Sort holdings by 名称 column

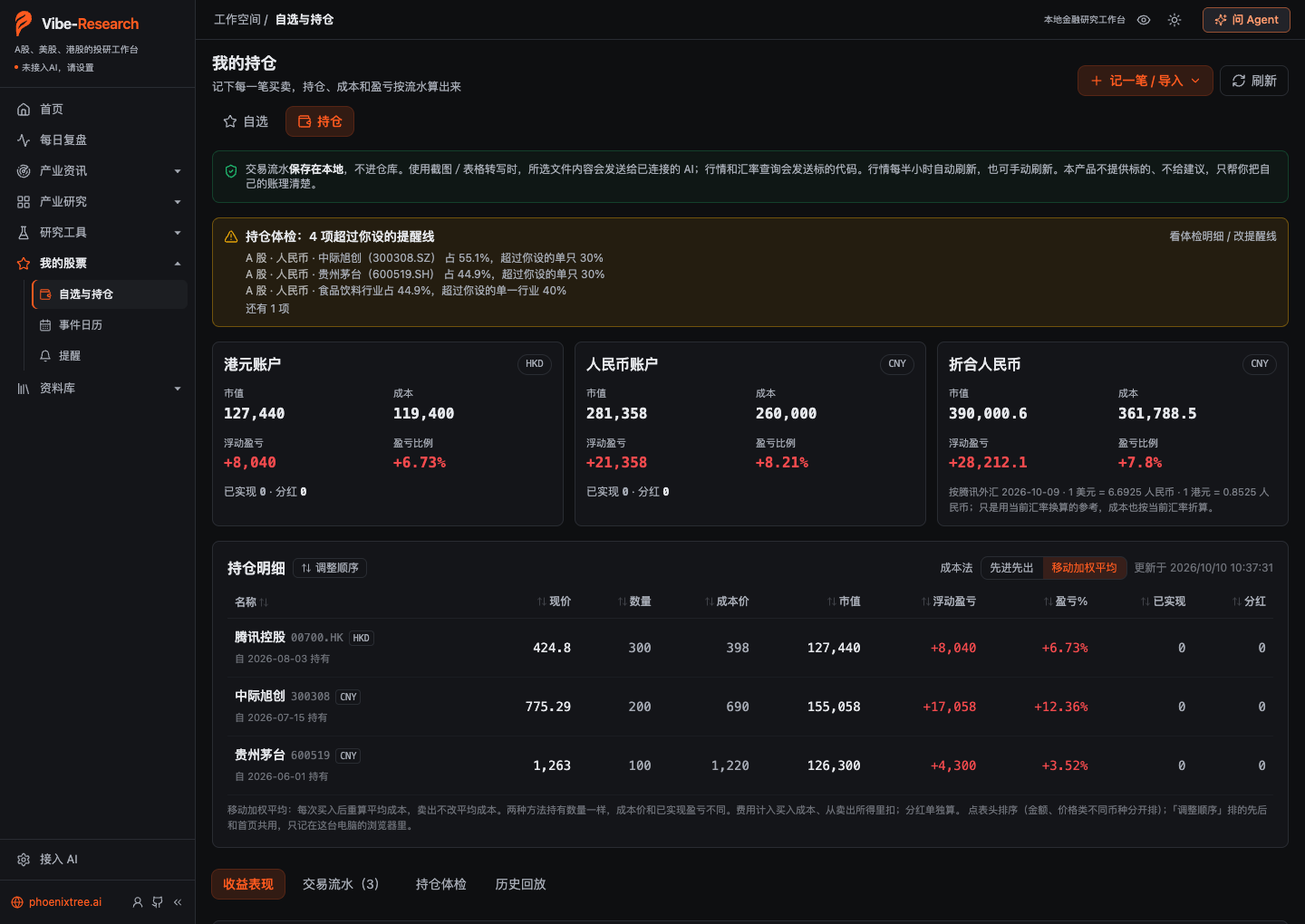pyautogui.click(x=251, y=602)
